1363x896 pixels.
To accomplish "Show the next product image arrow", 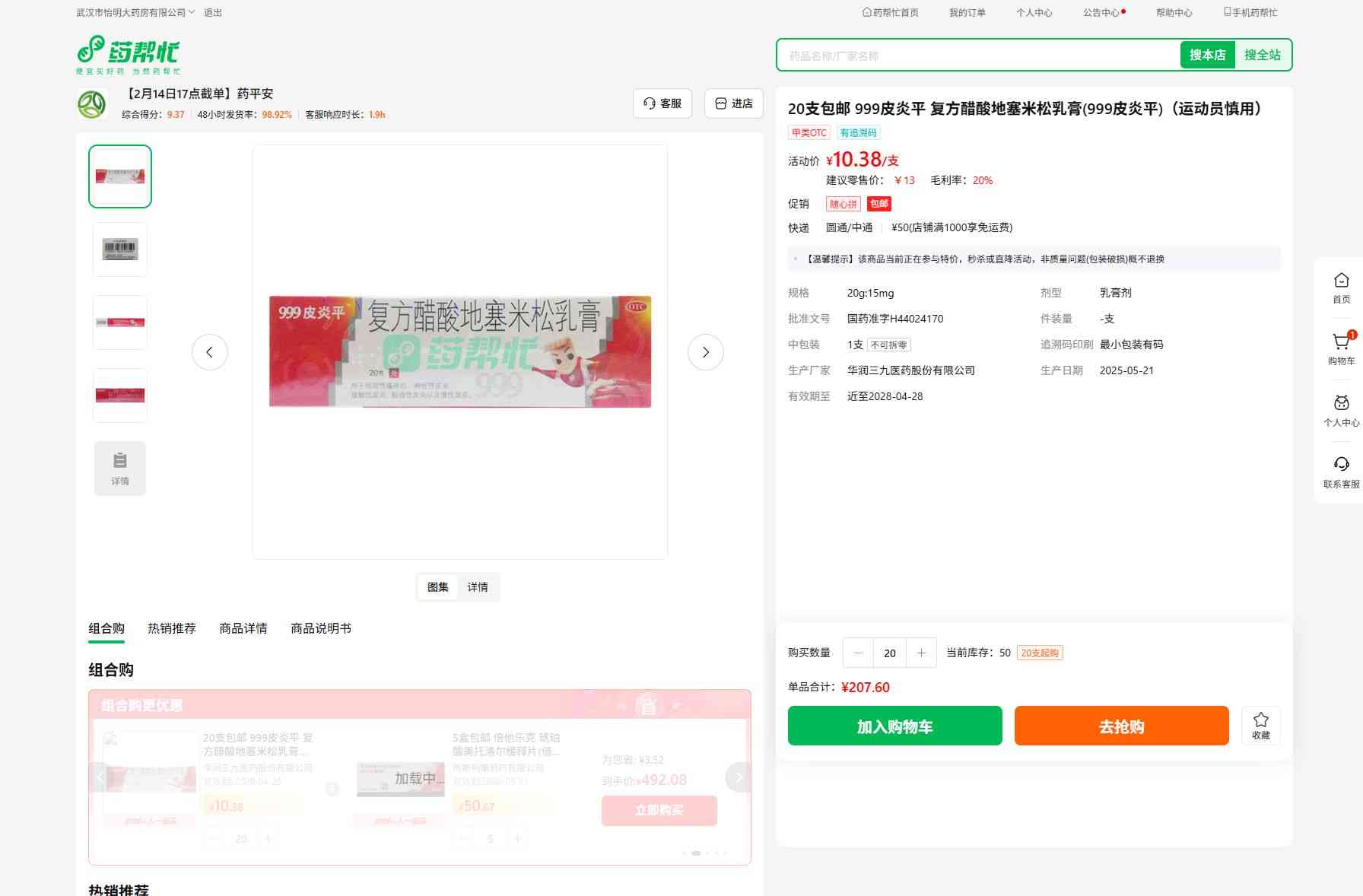I will [705, 352].
